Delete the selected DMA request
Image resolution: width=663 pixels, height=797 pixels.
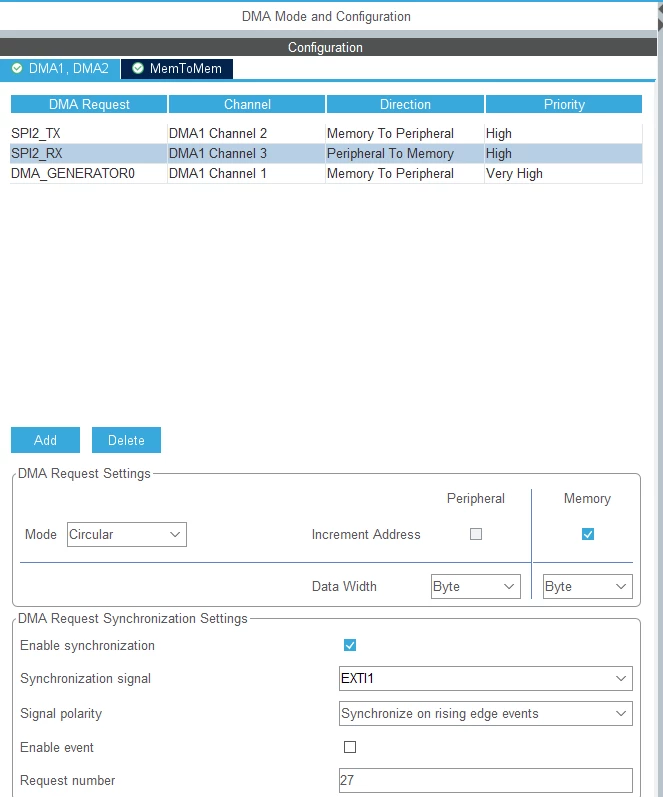(126, 440)
